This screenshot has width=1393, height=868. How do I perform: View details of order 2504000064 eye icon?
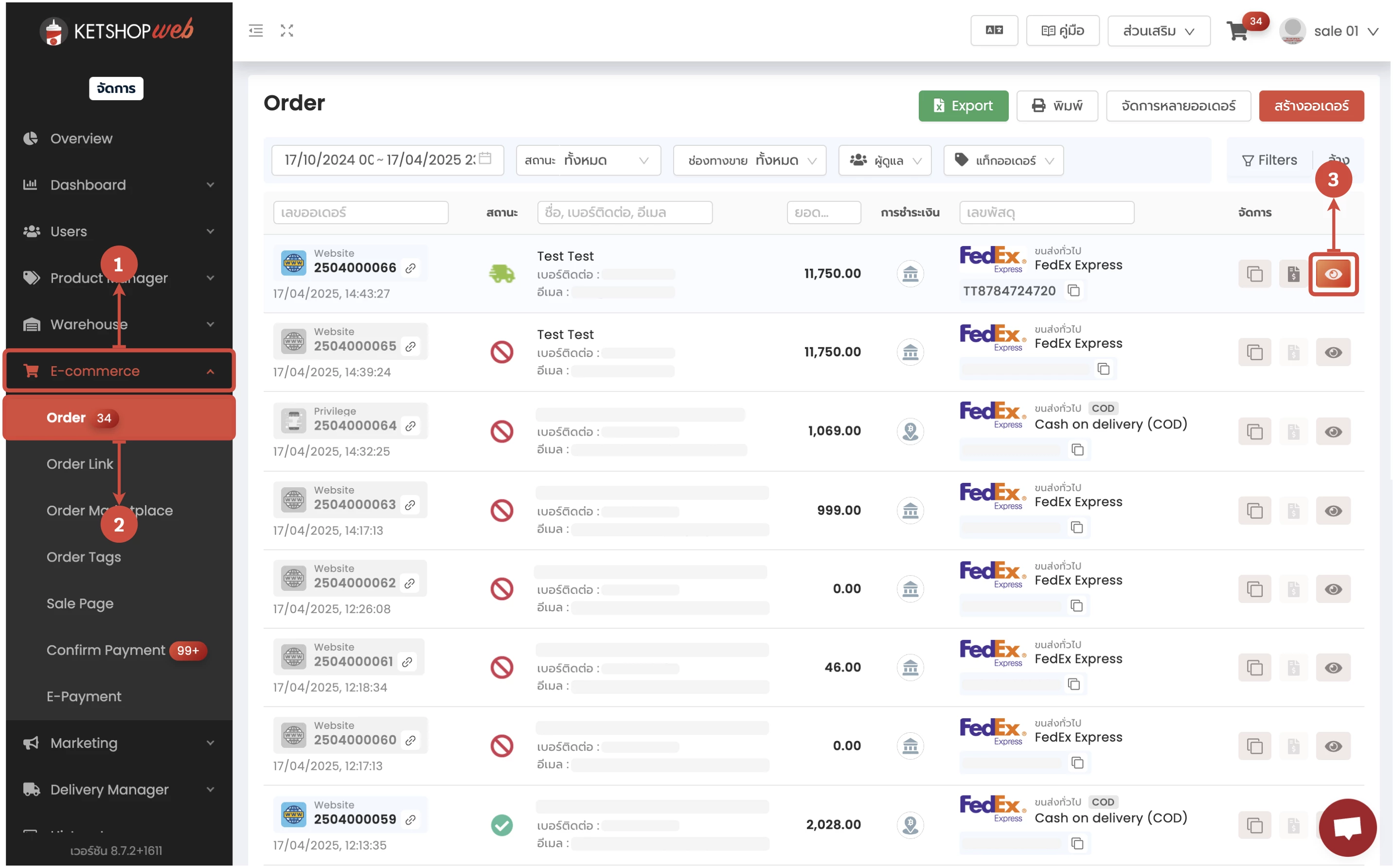(1333, 432)
